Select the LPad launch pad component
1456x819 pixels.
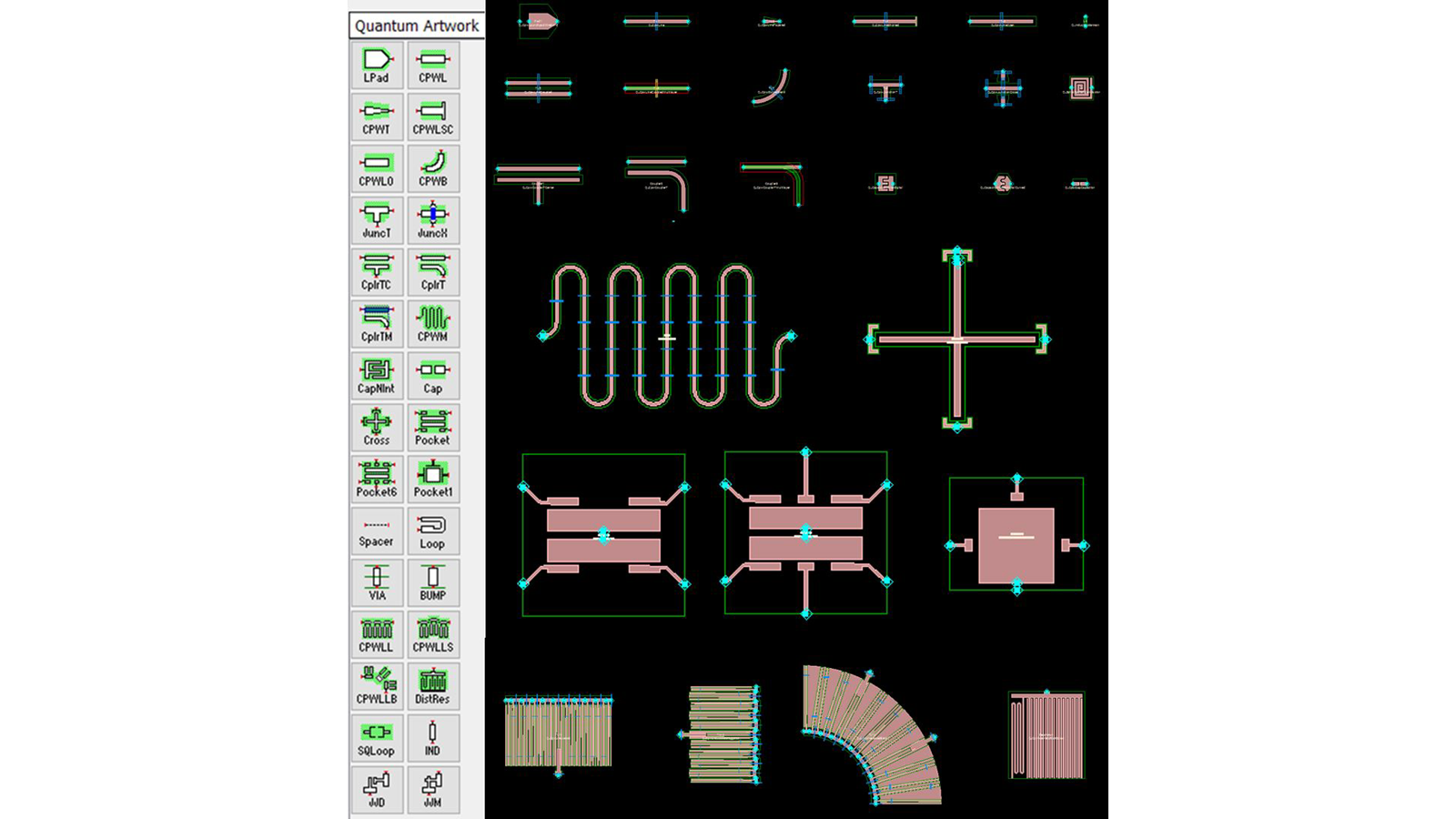377,64
